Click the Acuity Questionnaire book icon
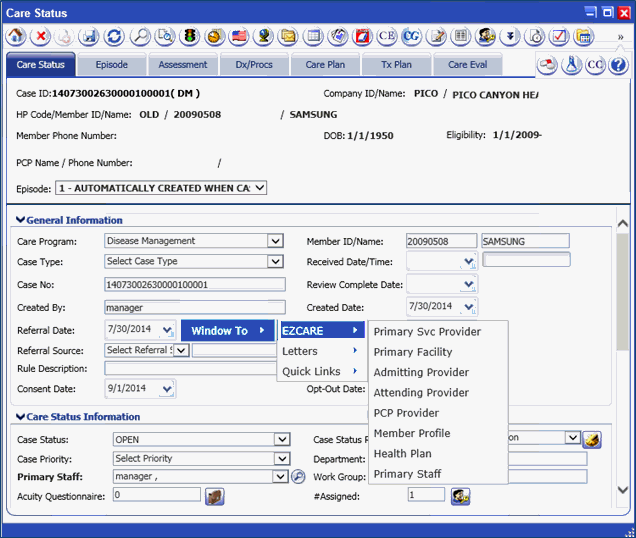The height and width of the screenshot is (538, 636). (215, 496)
